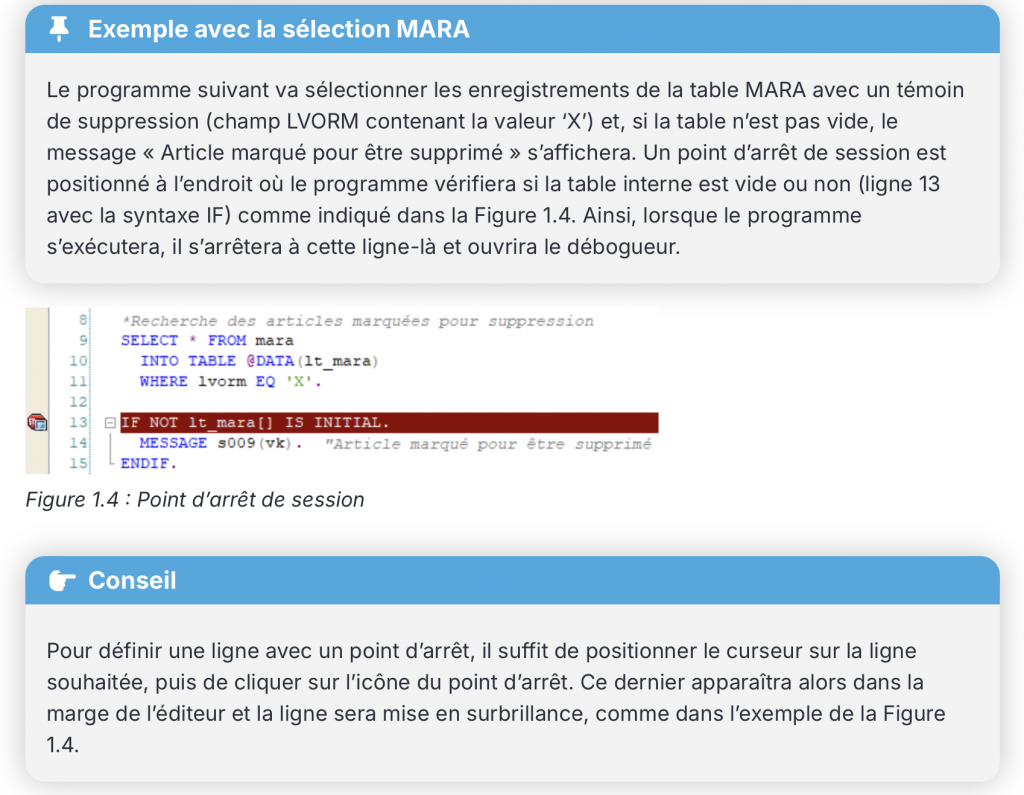Viewport: 1024px width, 795px height.
Task: Click the INTO TABLE @DATA(lt_mara) line
Action: [260, 361]
